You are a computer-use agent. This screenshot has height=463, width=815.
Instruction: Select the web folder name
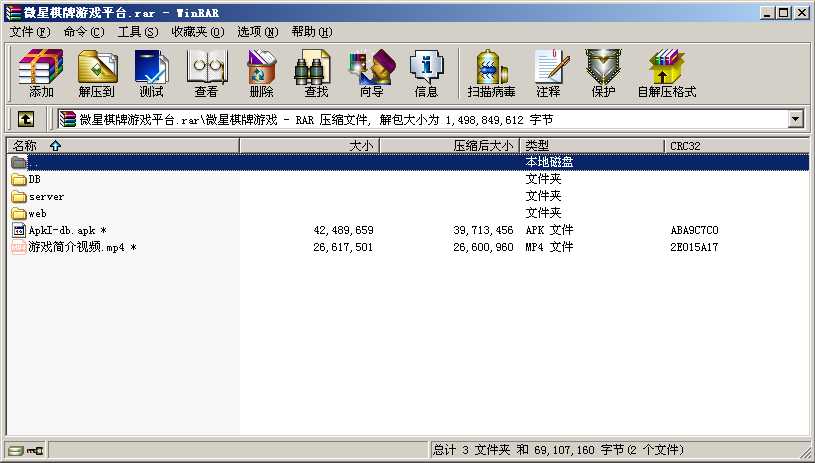pyautogui.click(x=37, y=214)
